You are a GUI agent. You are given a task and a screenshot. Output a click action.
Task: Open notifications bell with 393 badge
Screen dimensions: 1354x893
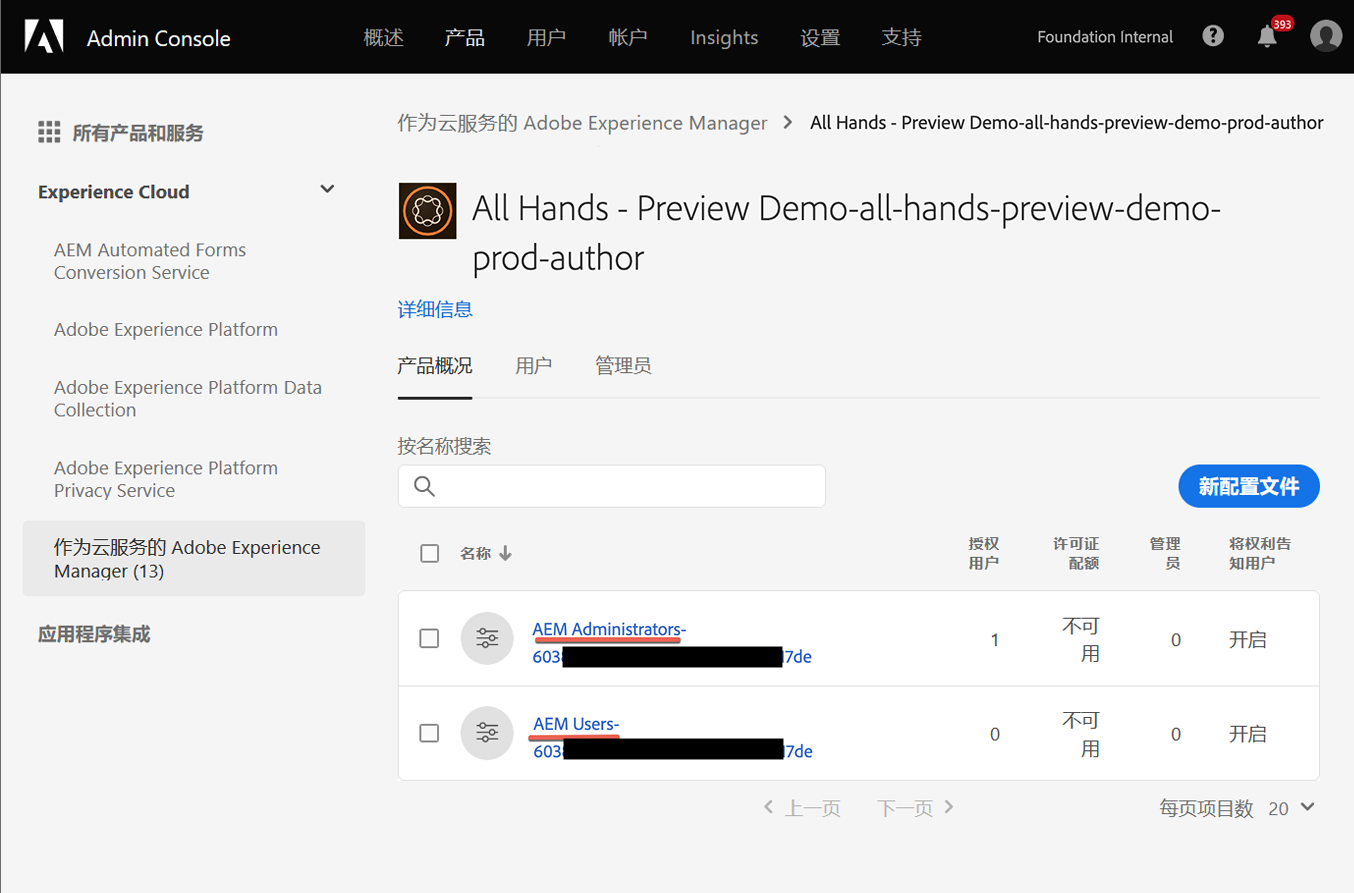click(1268, 36)
